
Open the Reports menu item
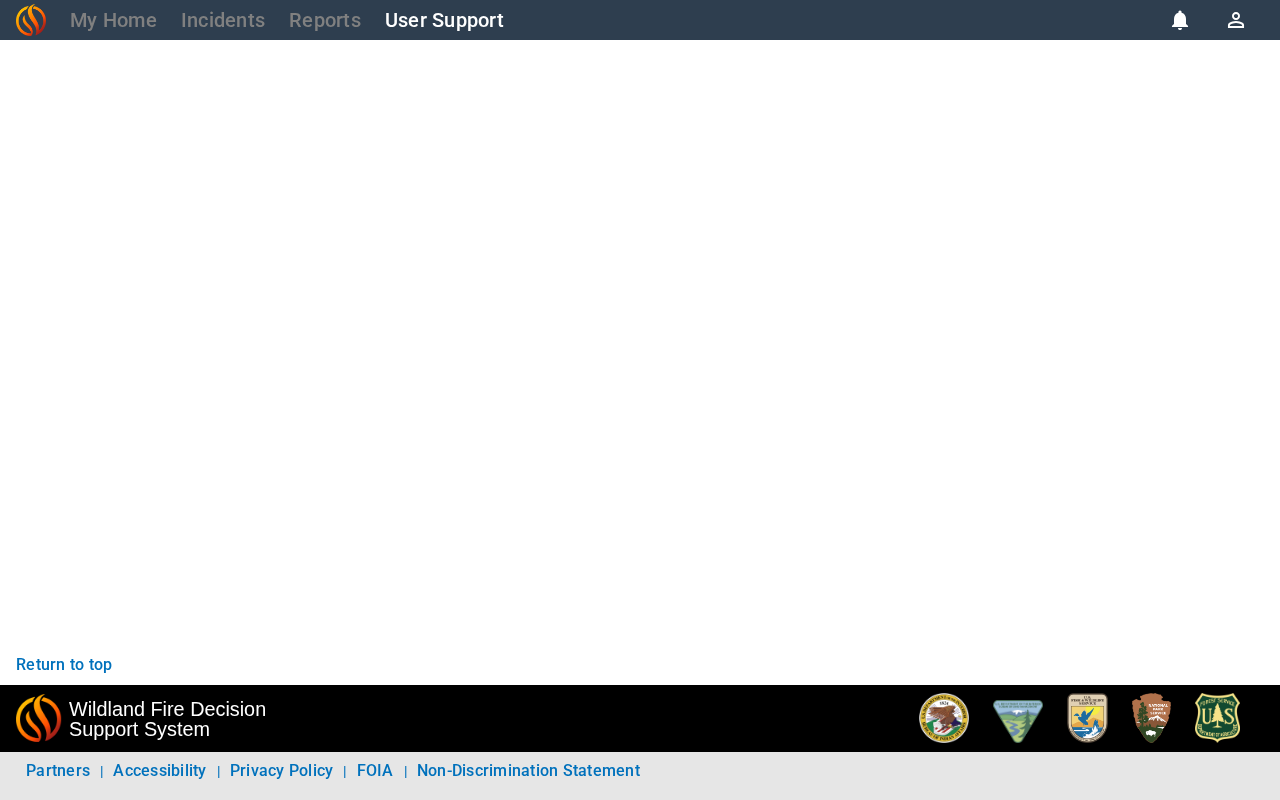click(325, 20)
